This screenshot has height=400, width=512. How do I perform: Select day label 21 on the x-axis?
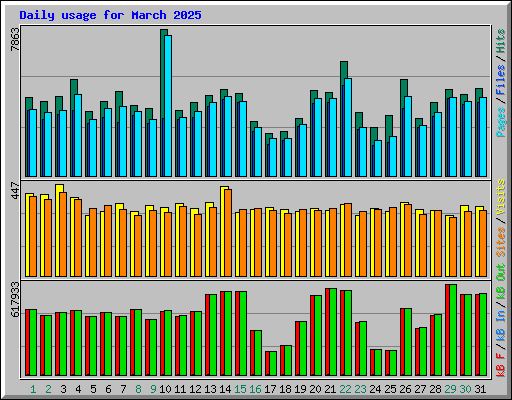coord(330,389)
